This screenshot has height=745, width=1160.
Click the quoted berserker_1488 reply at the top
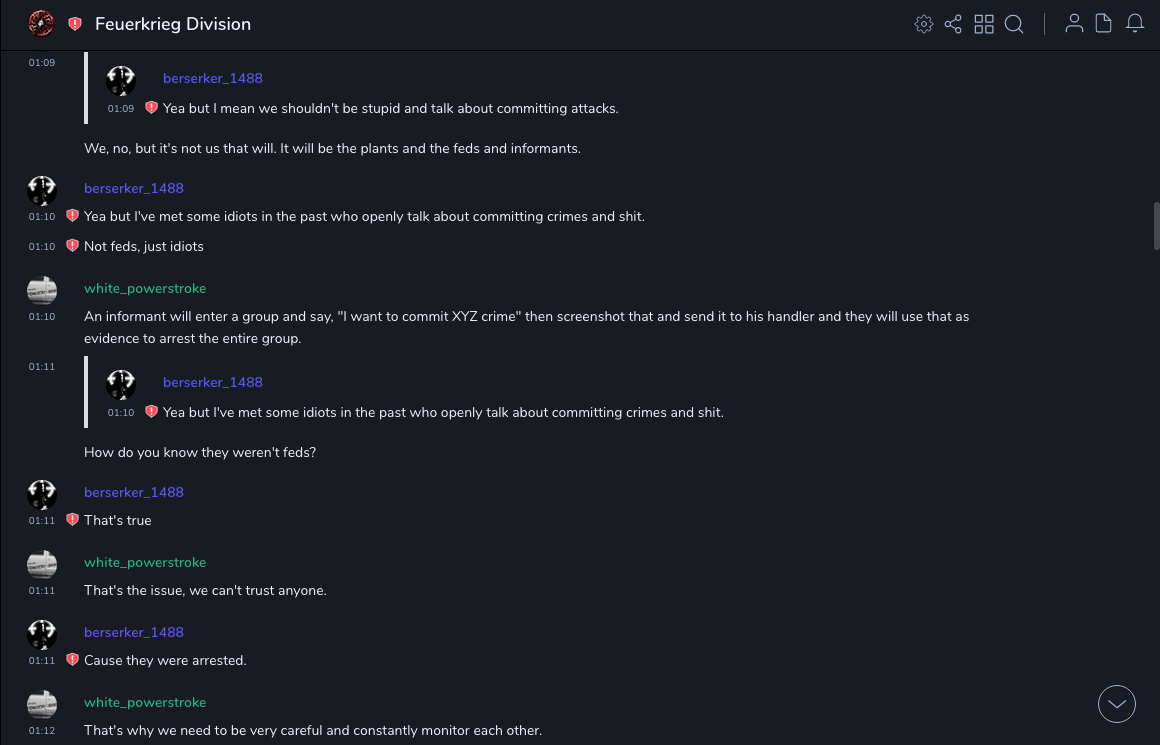tap(390, 108)
